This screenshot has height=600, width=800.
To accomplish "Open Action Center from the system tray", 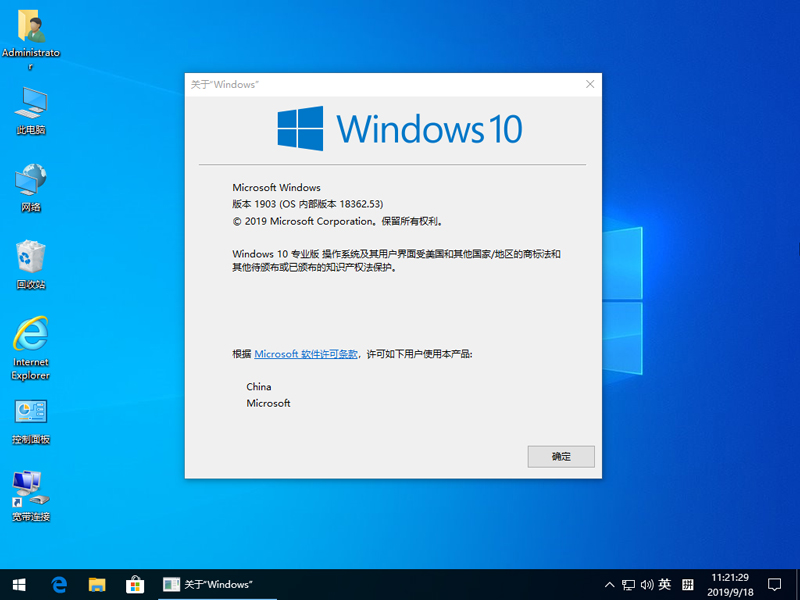I will (775, 584).
